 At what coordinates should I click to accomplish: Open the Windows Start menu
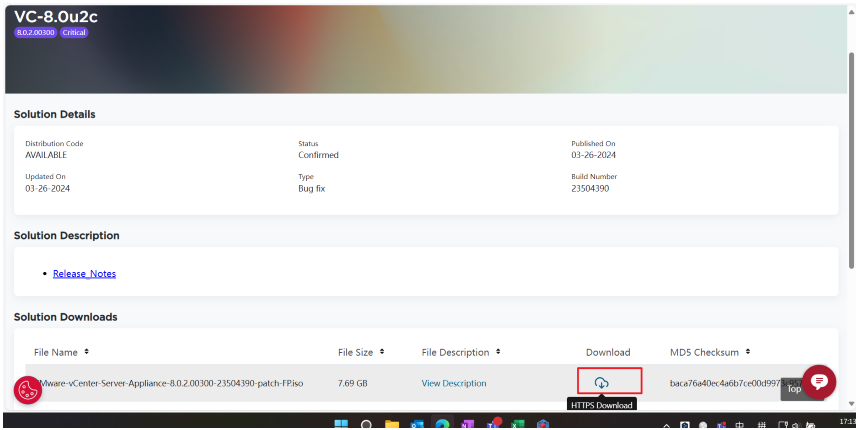341,425
